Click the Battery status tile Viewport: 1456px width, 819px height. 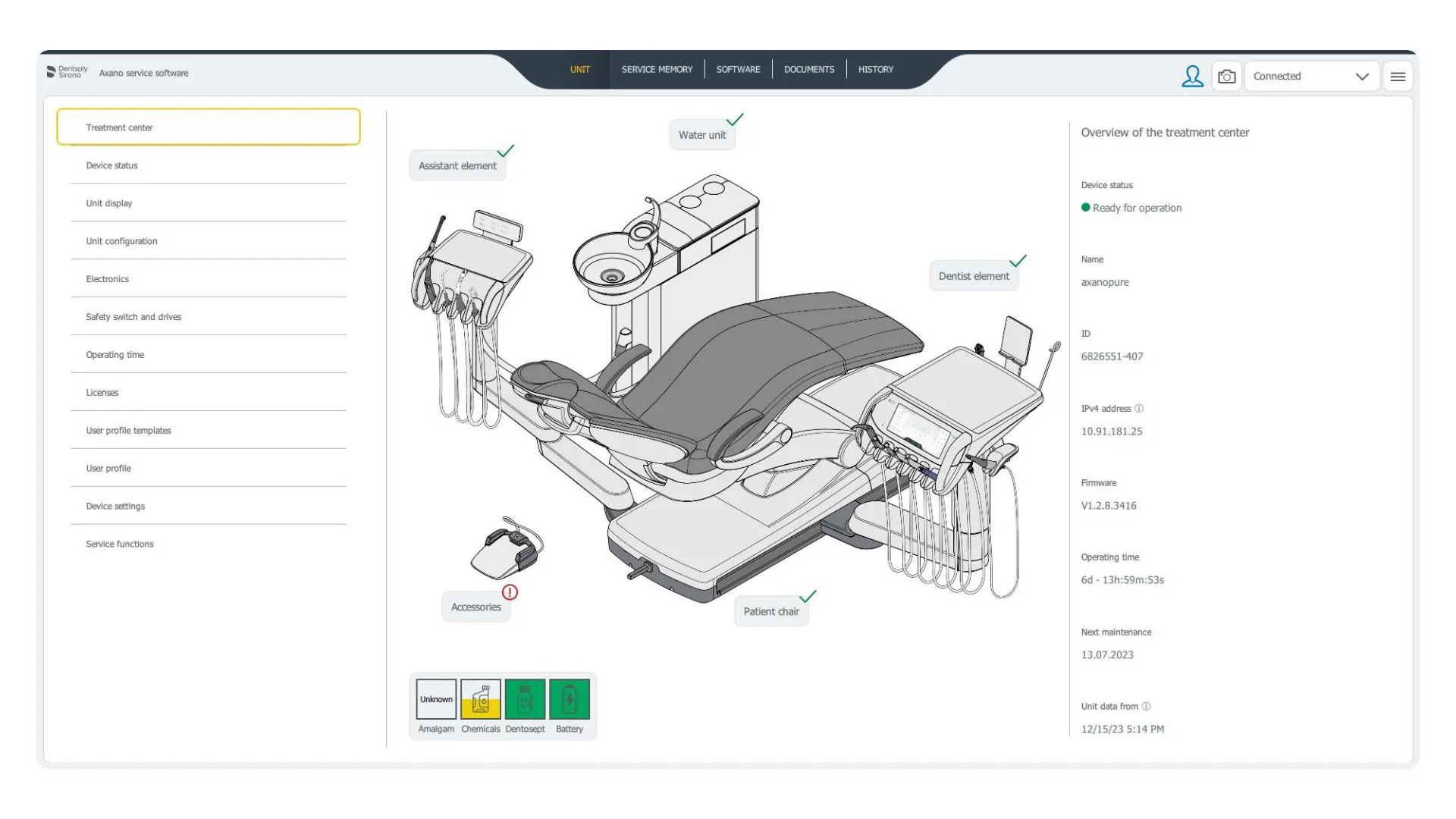coord(570,699)
